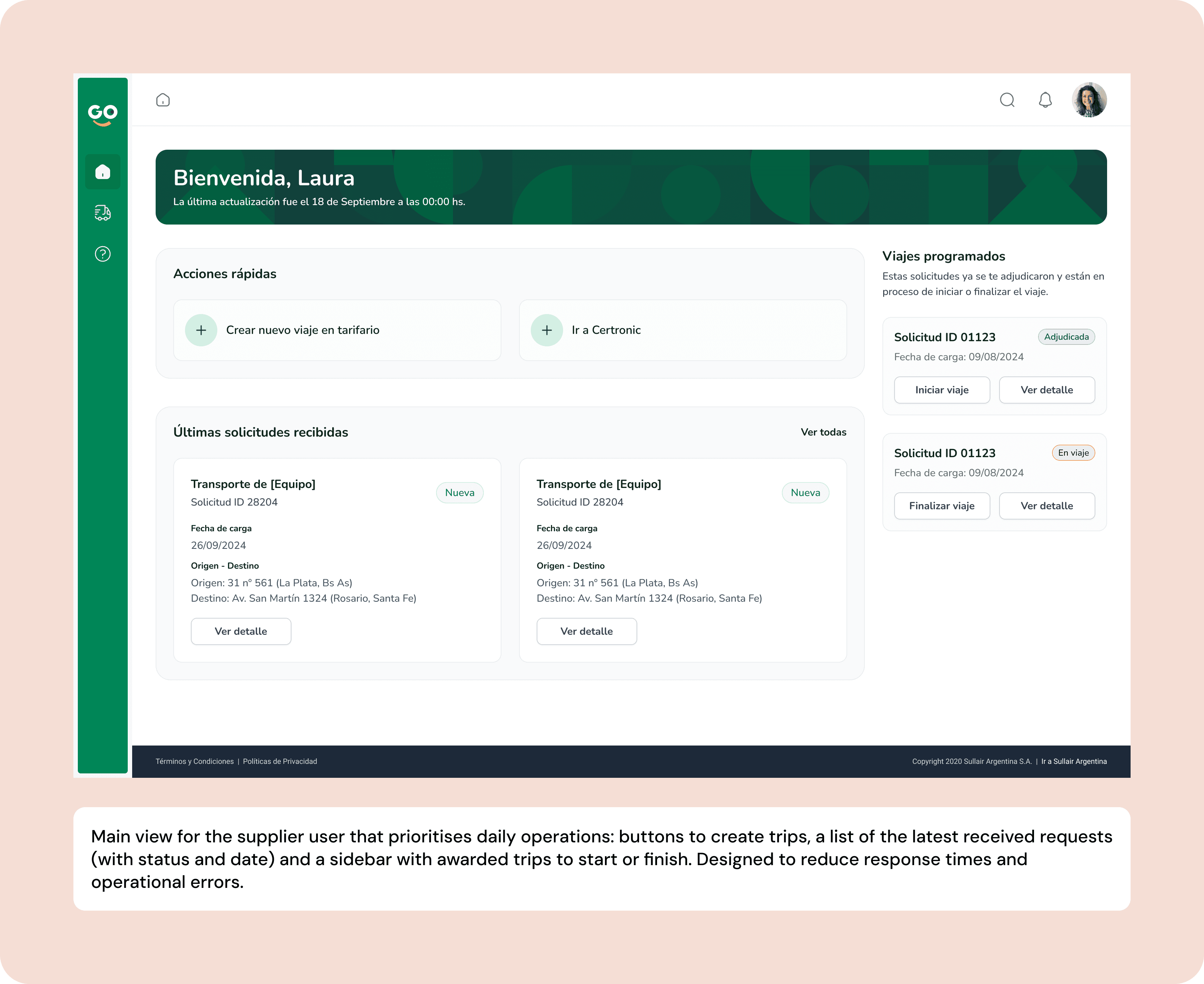1204x984 pixels.
Task: Open Laura's profile avatar
Action: point(1089,100)
